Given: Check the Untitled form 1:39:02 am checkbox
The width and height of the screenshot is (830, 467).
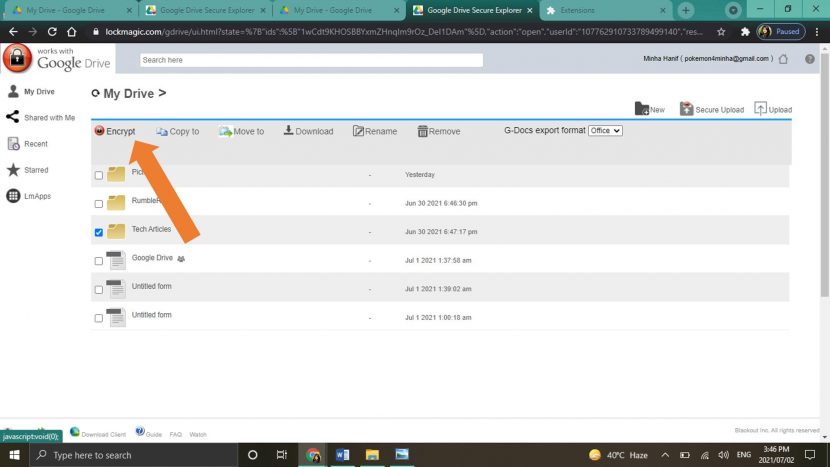Looking at the screenshot, I should pyautogui.click(x=98, y=290).
